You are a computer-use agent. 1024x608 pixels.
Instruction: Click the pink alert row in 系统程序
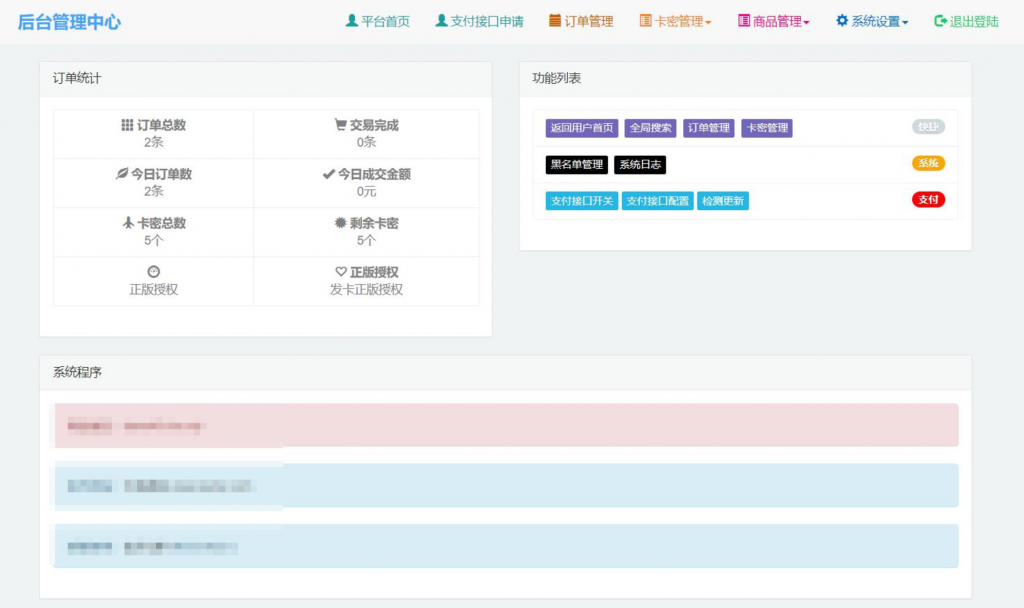coord(506,425)
